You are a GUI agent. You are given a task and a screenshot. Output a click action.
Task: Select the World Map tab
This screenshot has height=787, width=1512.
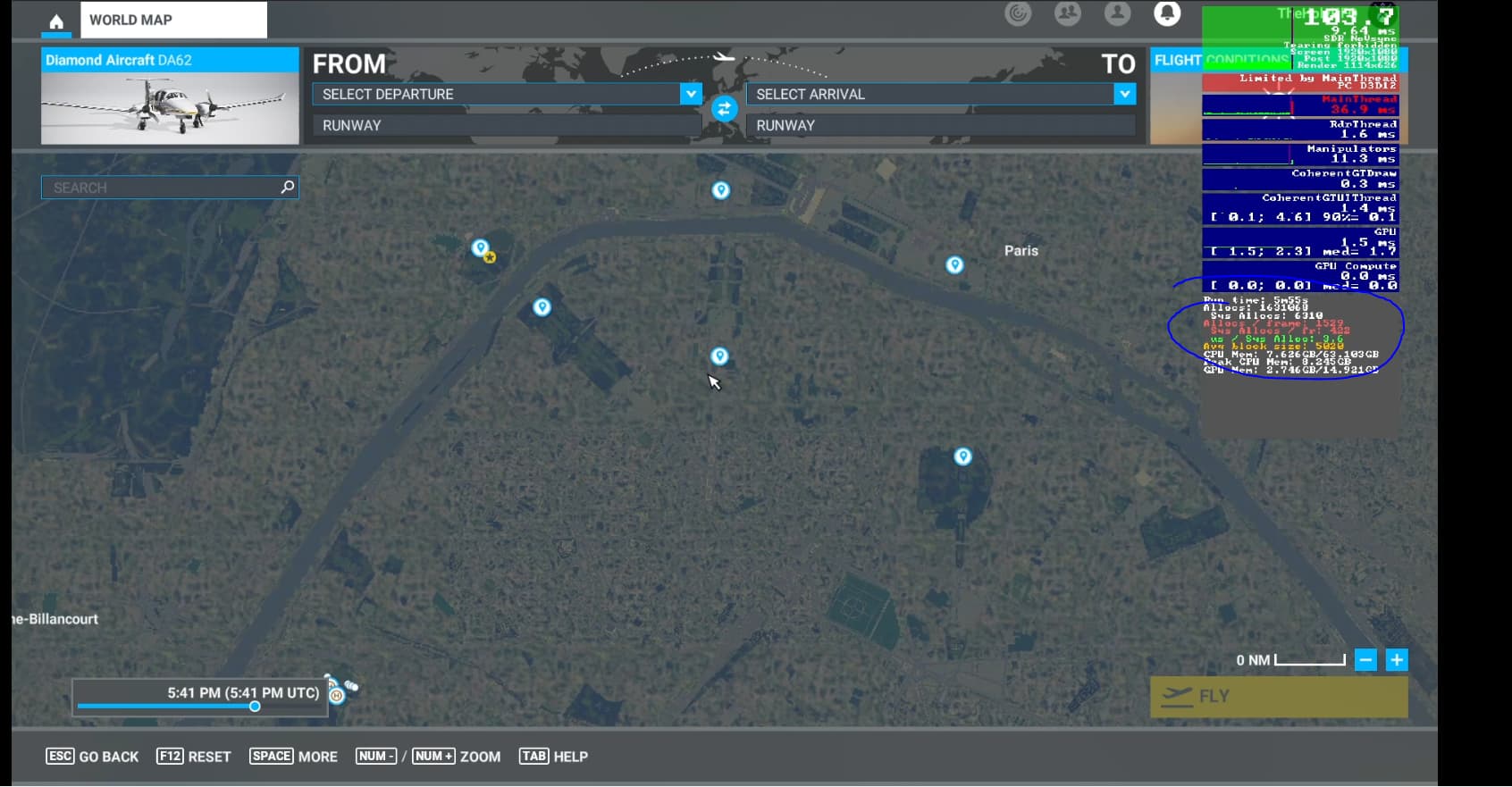[x=173, y=20]
